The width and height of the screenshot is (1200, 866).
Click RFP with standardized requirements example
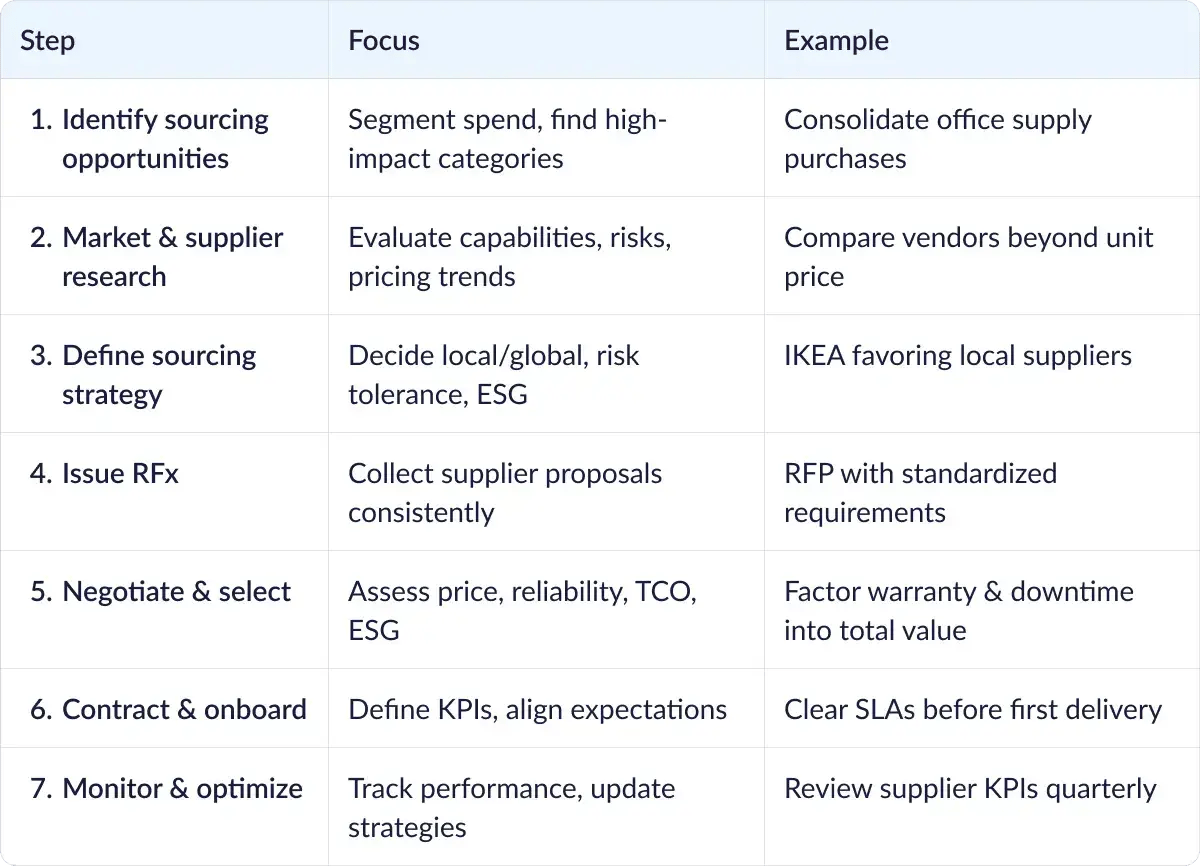pyautogui.click(x=920, y=492)
